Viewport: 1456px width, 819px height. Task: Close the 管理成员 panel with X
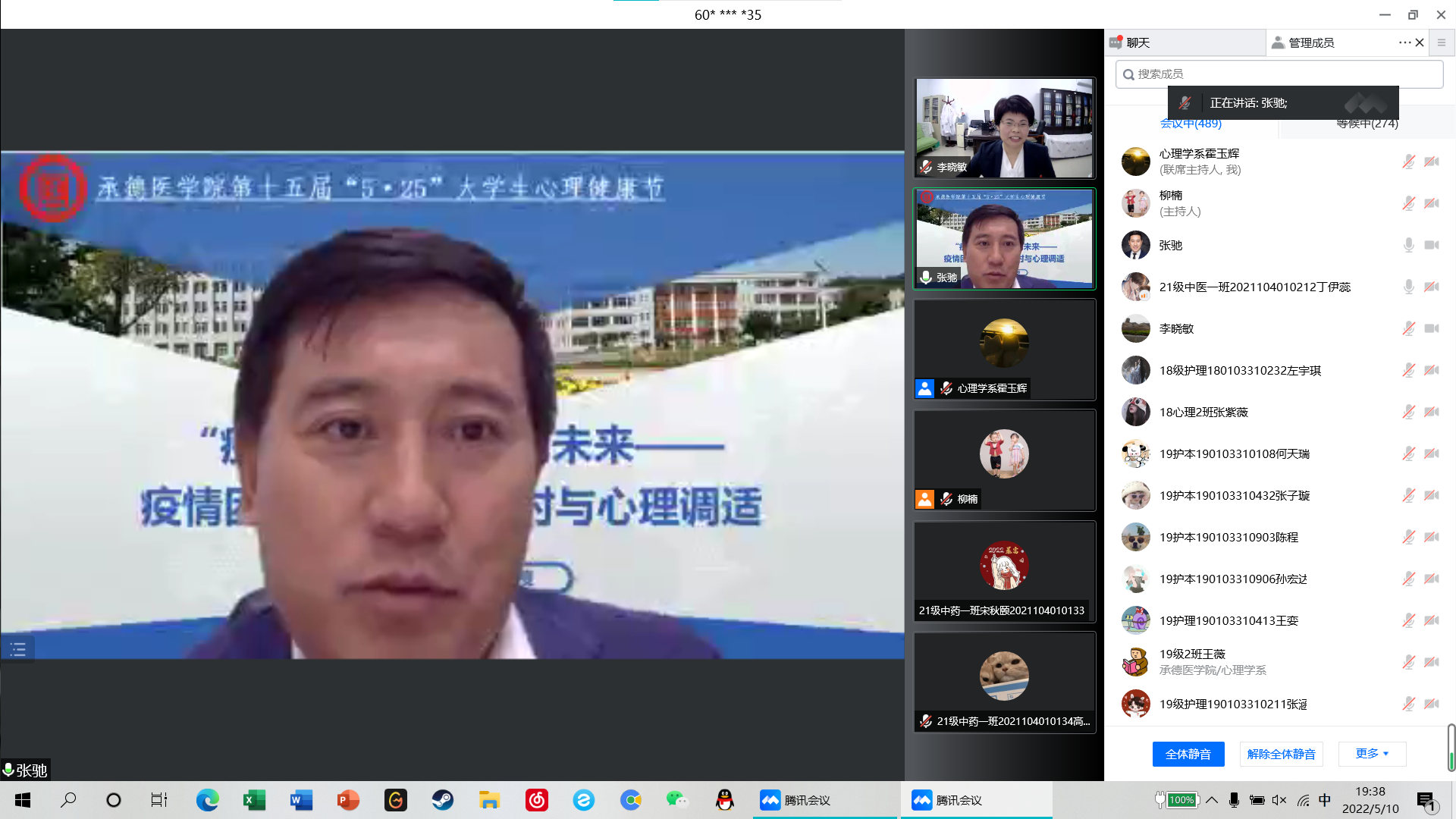click(1420, 42)
